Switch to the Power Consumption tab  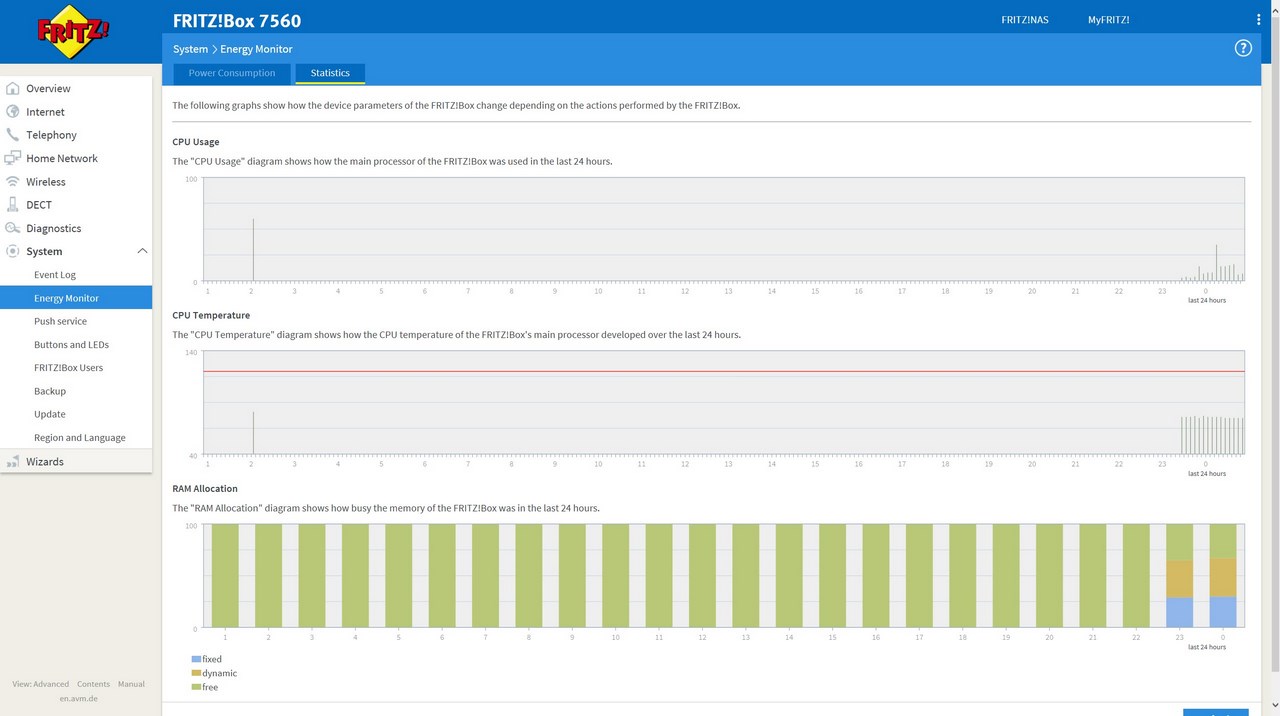coord(232,73)
